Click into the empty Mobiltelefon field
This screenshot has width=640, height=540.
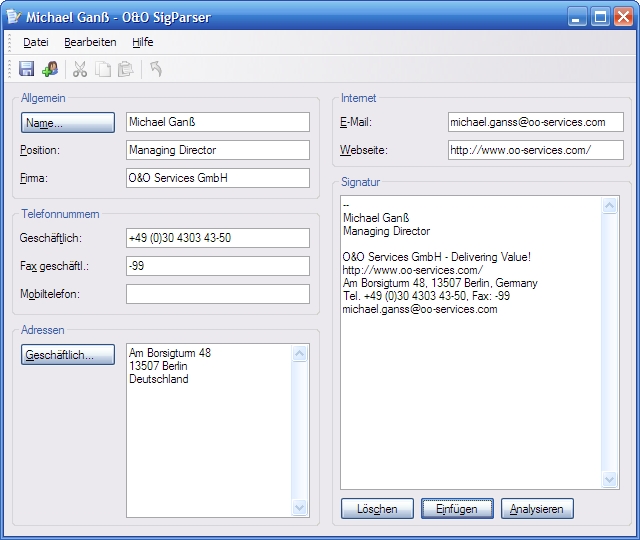click(x=218, y=294)
